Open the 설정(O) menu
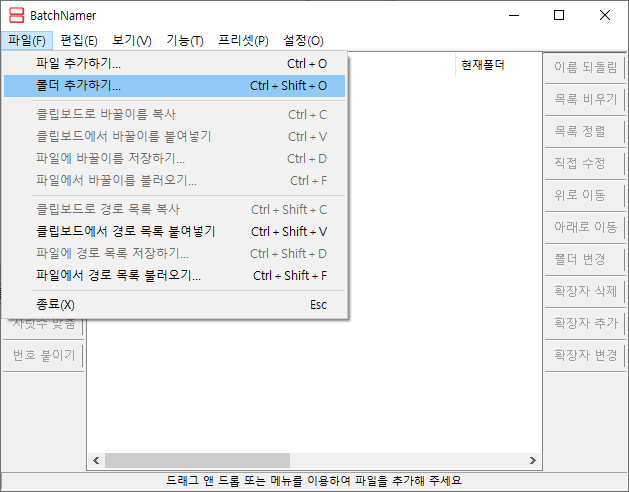Viewport: 629px width, 492px height. click(x=303, y=41)
